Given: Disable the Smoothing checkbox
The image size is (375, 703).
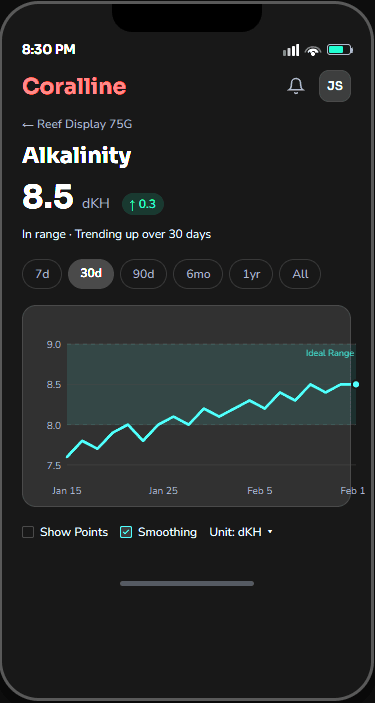Looking at the screenshot, I should 126,532.
